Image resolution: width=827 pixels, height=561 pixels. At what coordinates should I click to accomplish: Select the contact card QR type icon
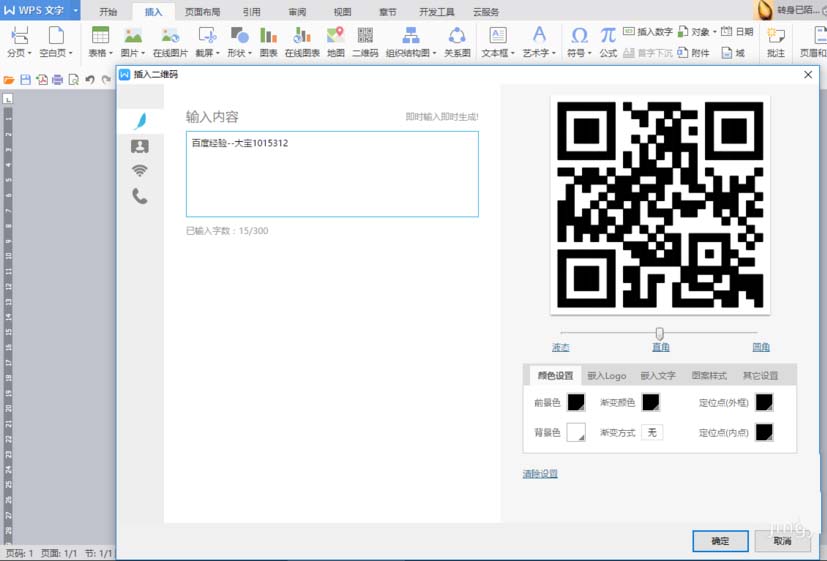[140, 146]
